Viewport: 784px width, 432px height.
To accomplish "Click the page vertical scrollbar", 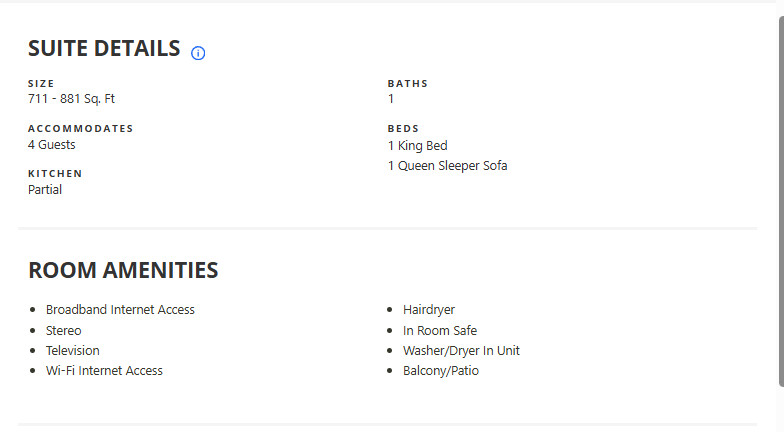I will coord(781,201).
